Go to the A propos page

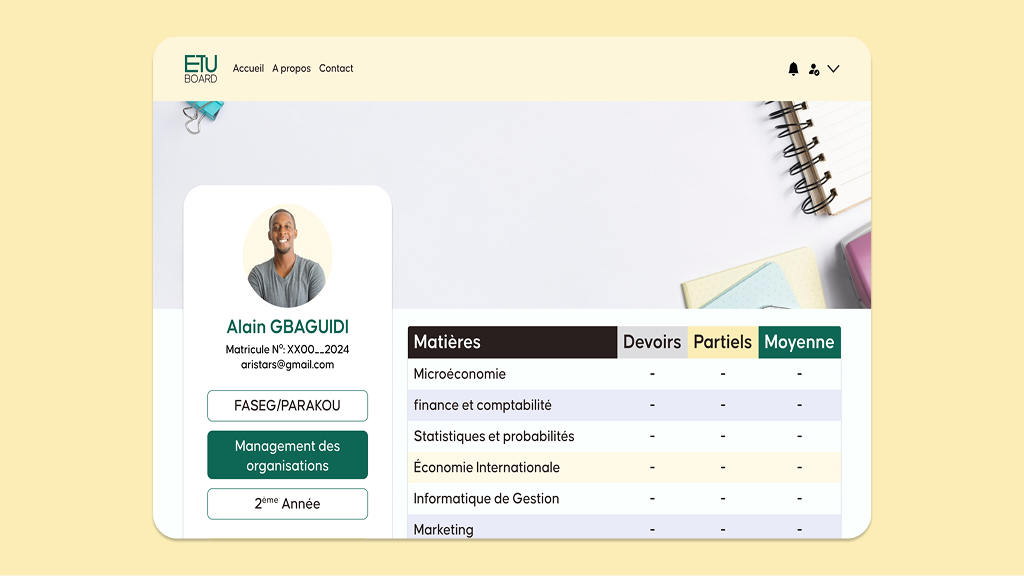click(x=291, y=69)
